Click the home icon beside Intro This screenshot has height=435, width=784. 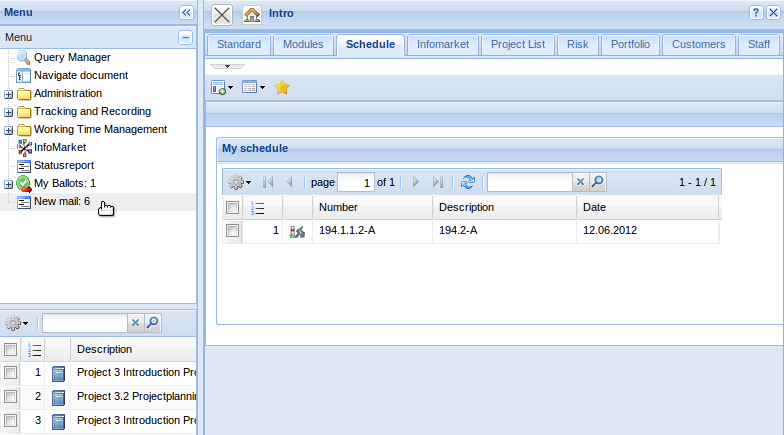[252, 14]
